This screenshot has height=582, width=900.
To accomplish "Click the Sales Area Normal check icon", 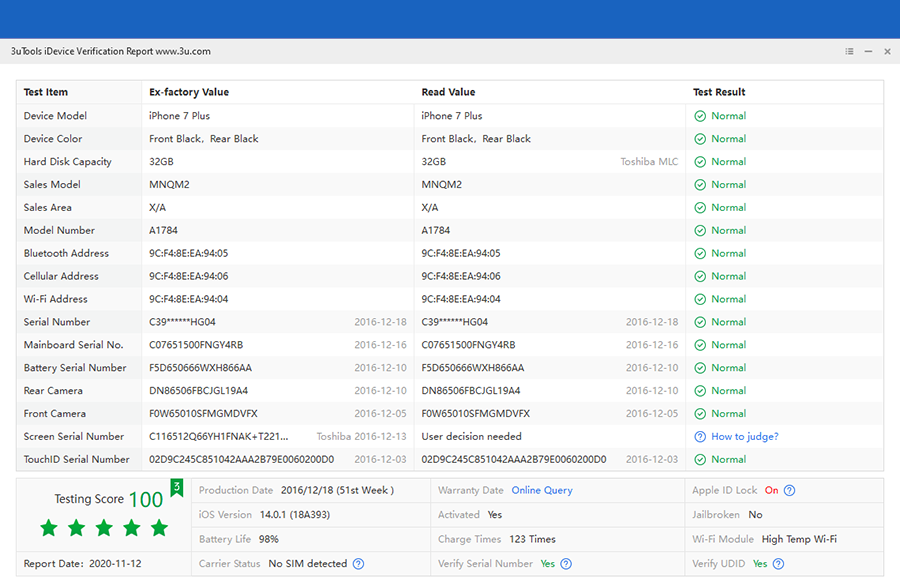I will (700, 208).
